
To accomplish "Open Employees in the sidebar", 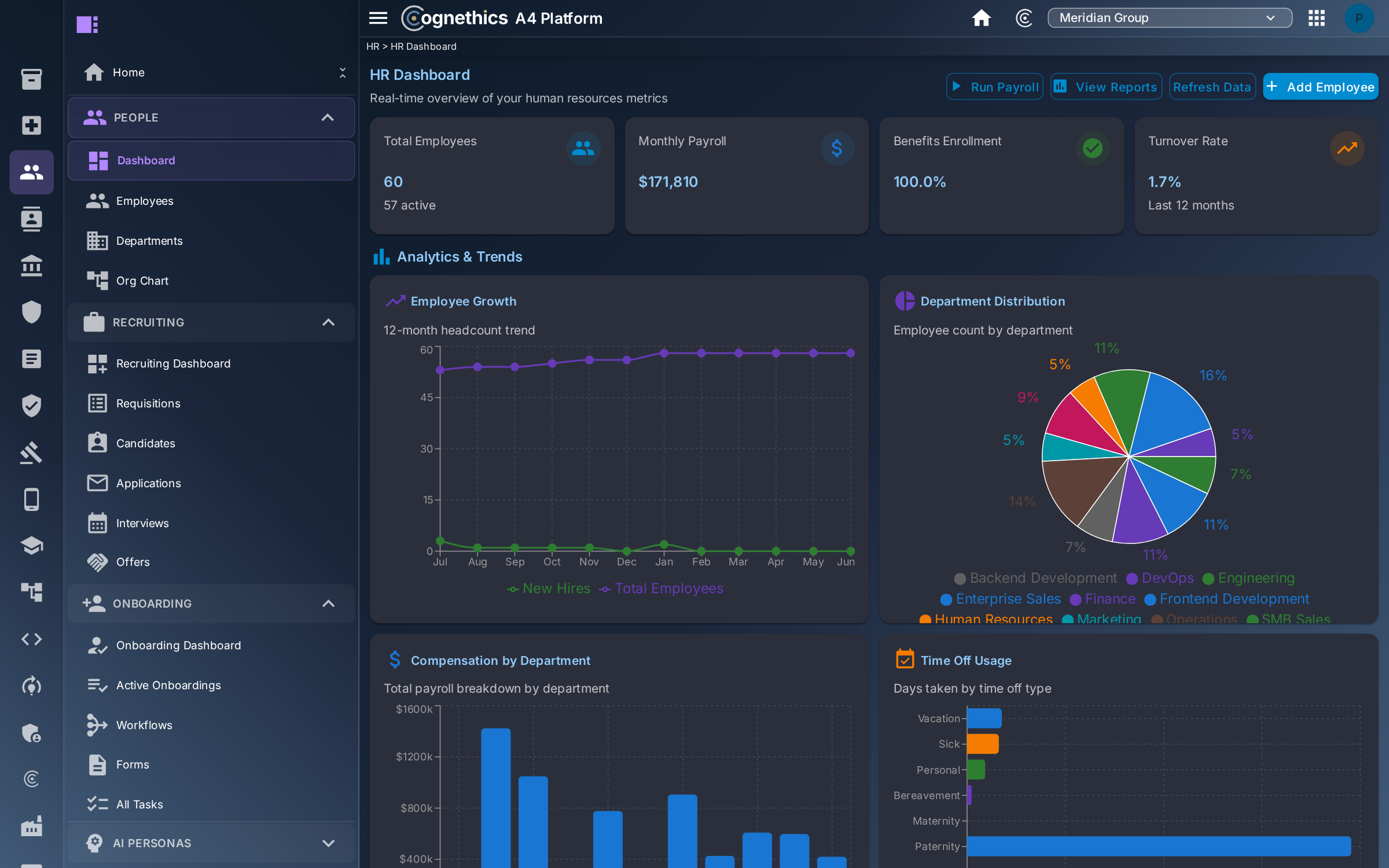I will pyautogui.click(x=211, y=201).
